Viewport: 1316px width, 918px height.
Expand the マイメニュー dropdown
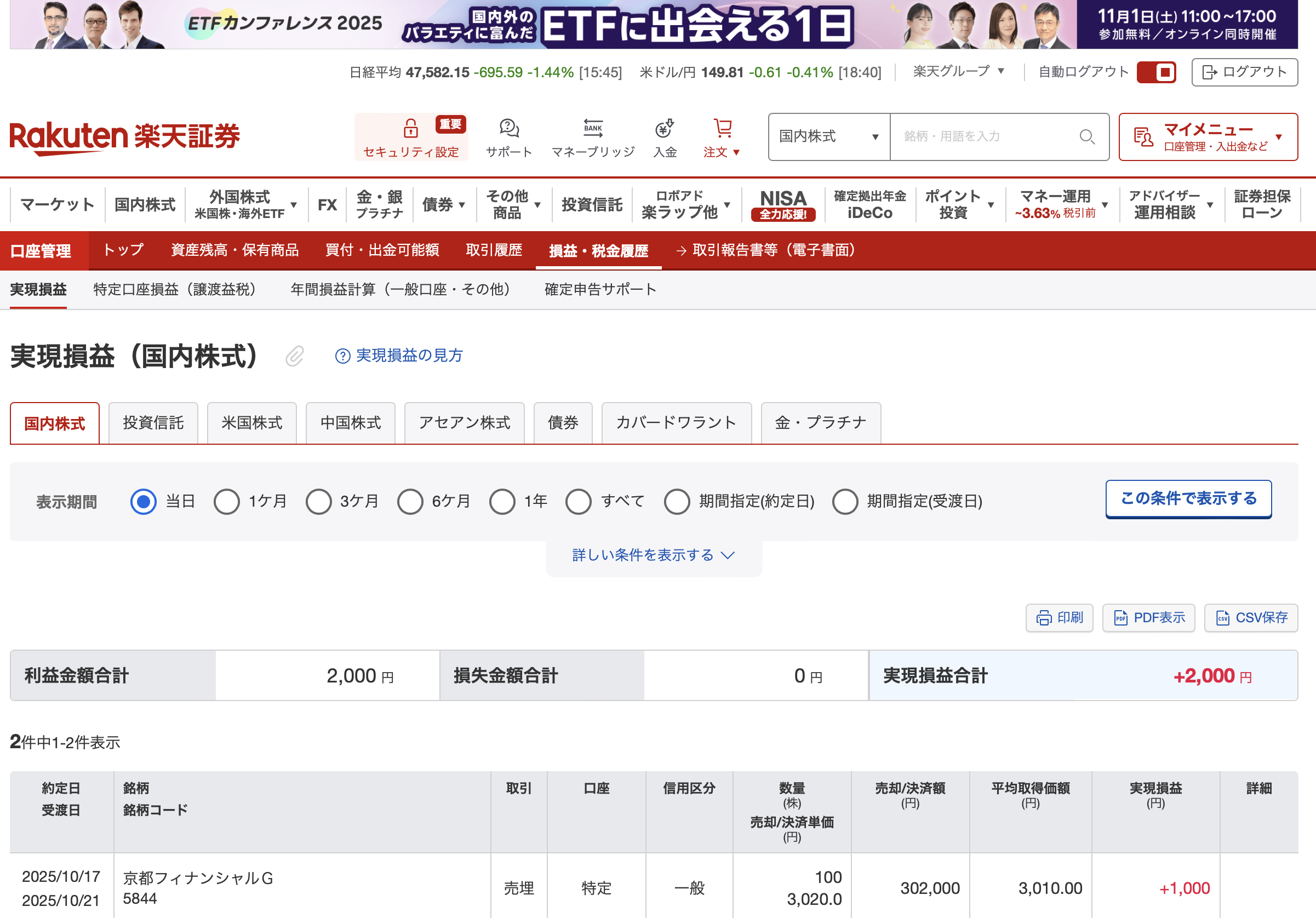pyautogui.click(x=1208, y=136)
